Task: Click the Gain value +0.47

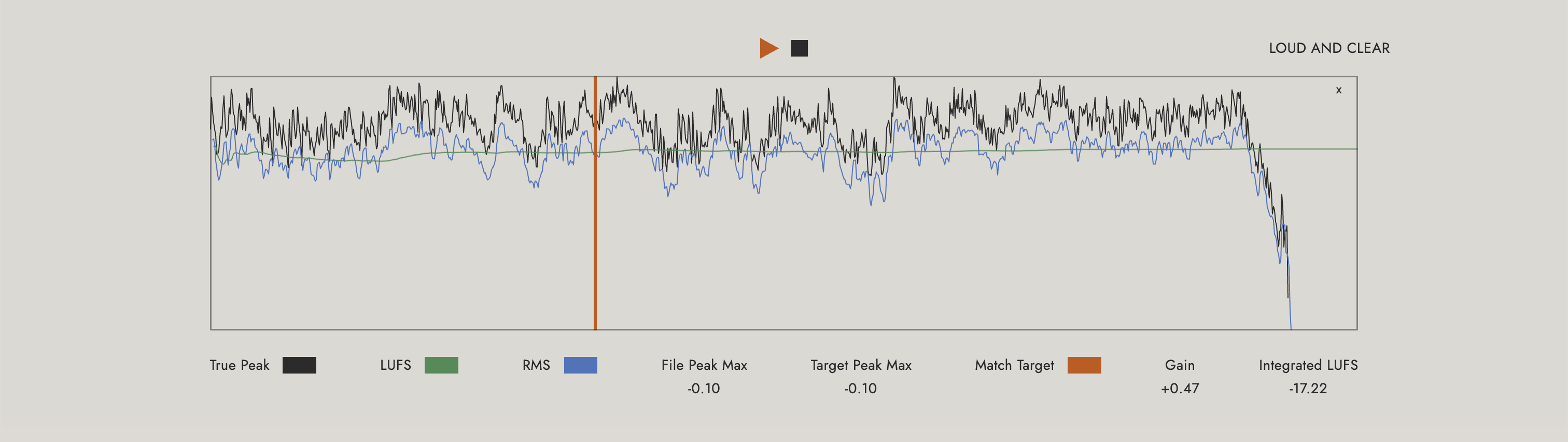Action: (1180, 389)
